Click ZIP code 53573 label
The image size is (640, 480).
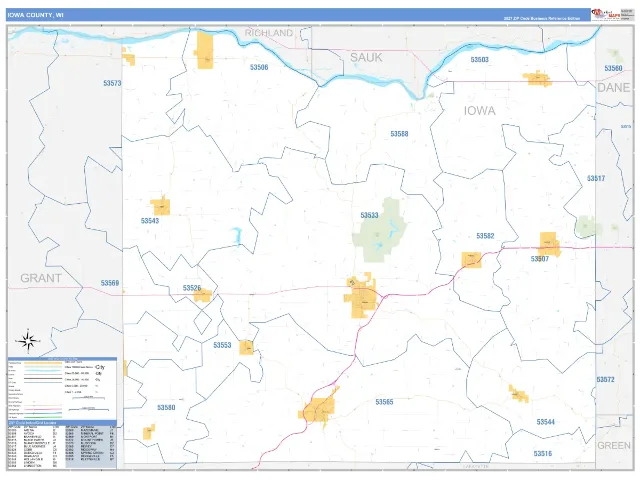pos(112,83)
